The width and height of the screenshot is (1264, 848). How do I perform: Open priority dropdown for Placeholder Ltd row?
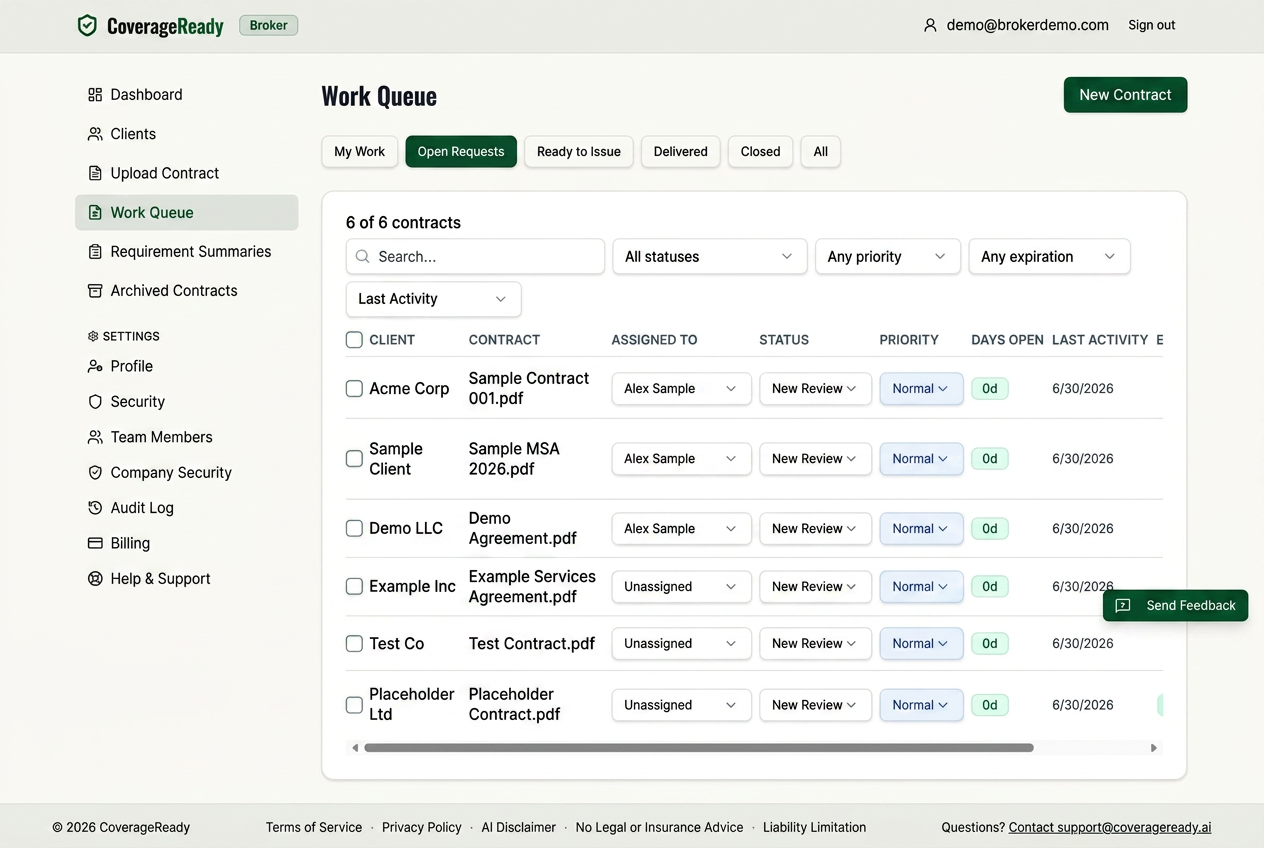coord(921,705)
